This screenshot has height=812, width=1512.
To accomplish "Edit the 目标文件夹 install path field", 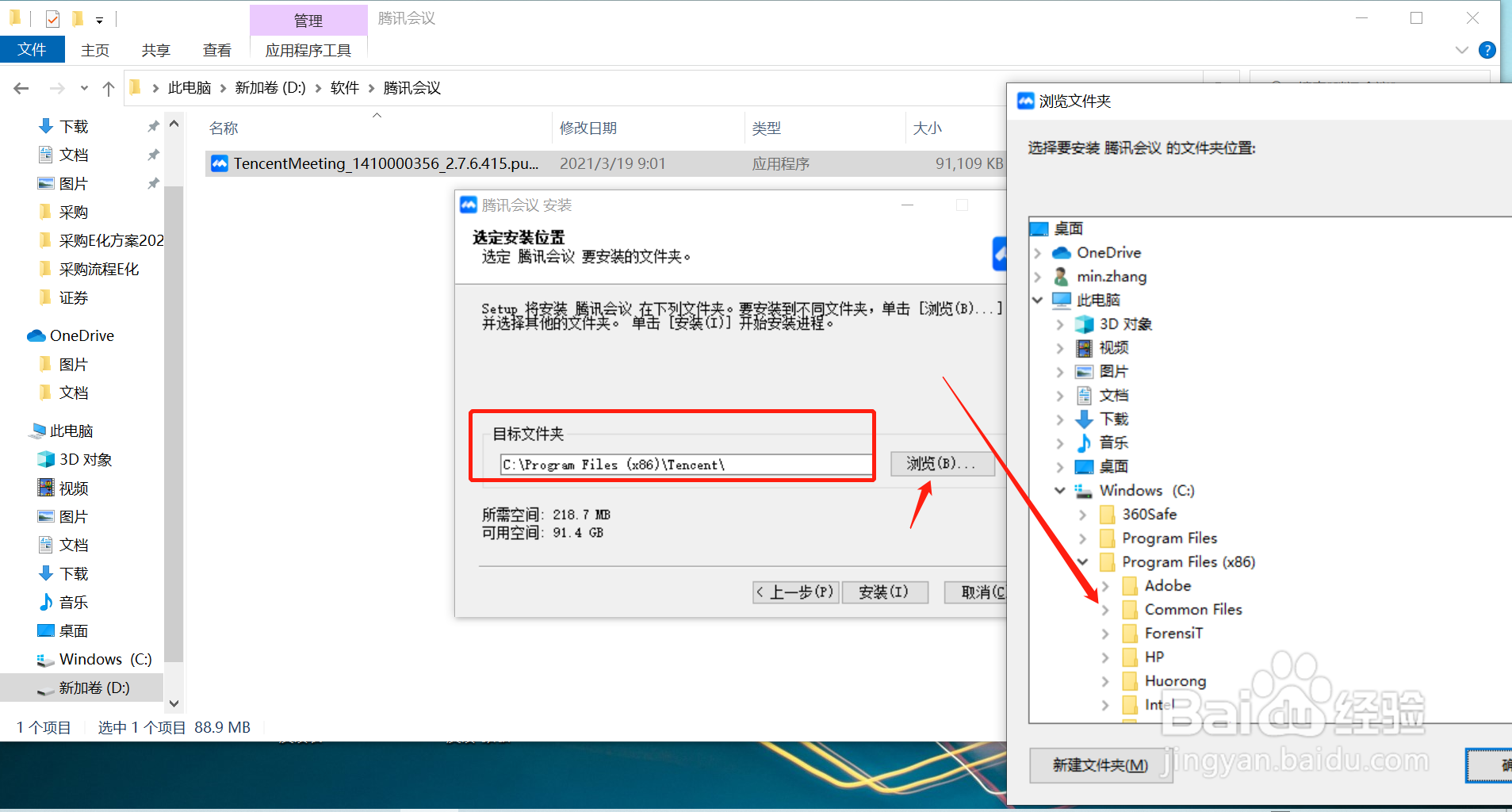I will (686, 465).
